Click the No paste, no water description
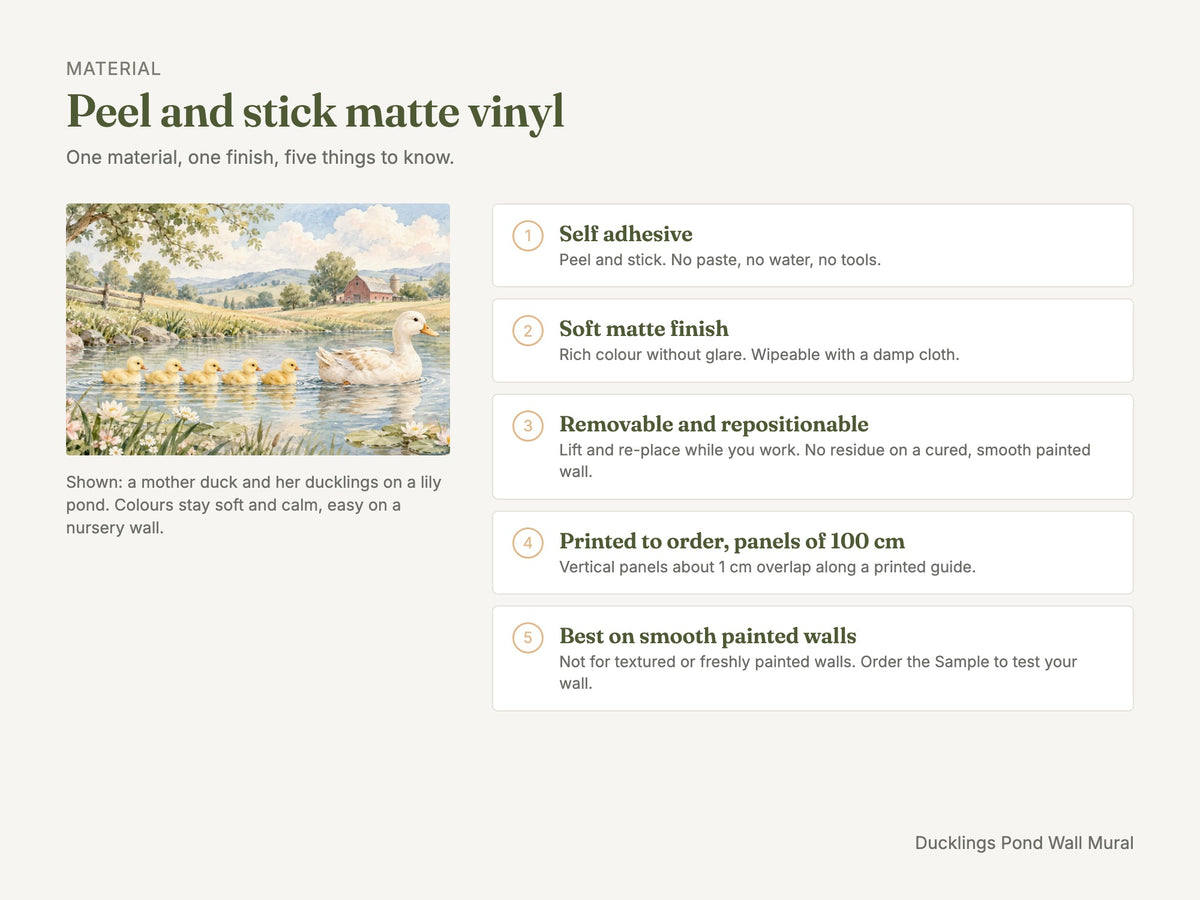The image size is (1200, 900). pyautogui.click(x=720, y=260)
